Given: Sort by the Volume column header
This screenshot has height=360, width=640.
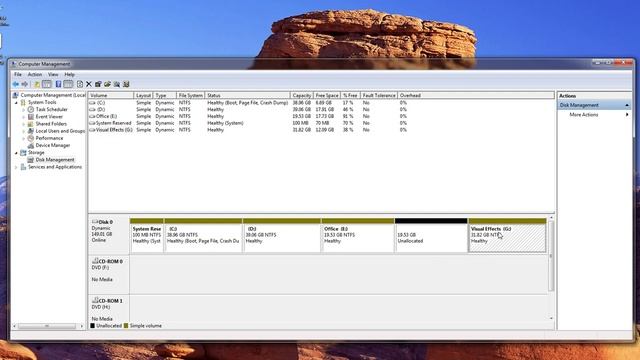Looking at the screenshot, I should (x=111, y=95).
